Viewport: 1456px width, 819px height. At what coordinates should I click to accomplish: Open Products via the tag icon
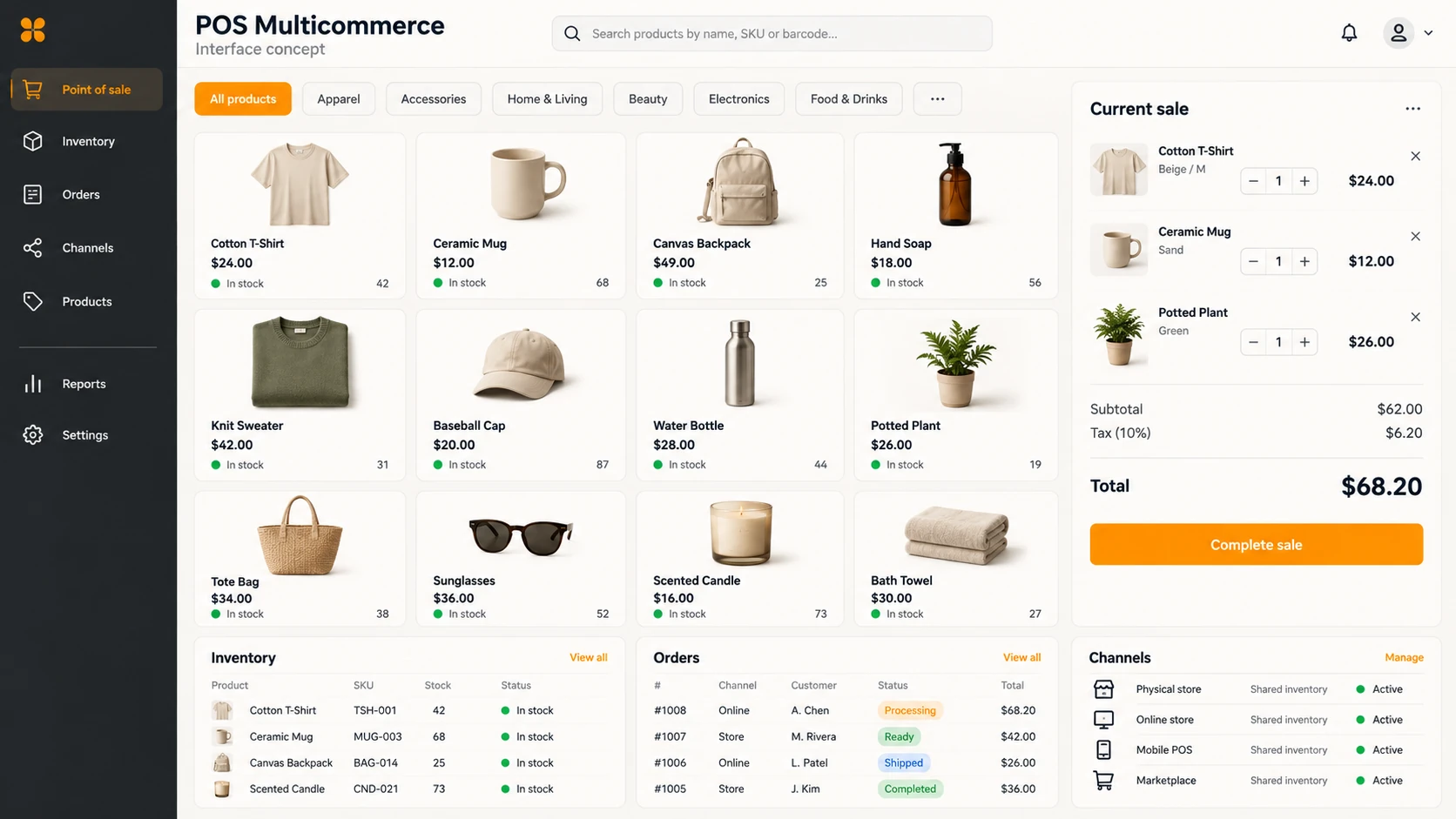point(33,302)
